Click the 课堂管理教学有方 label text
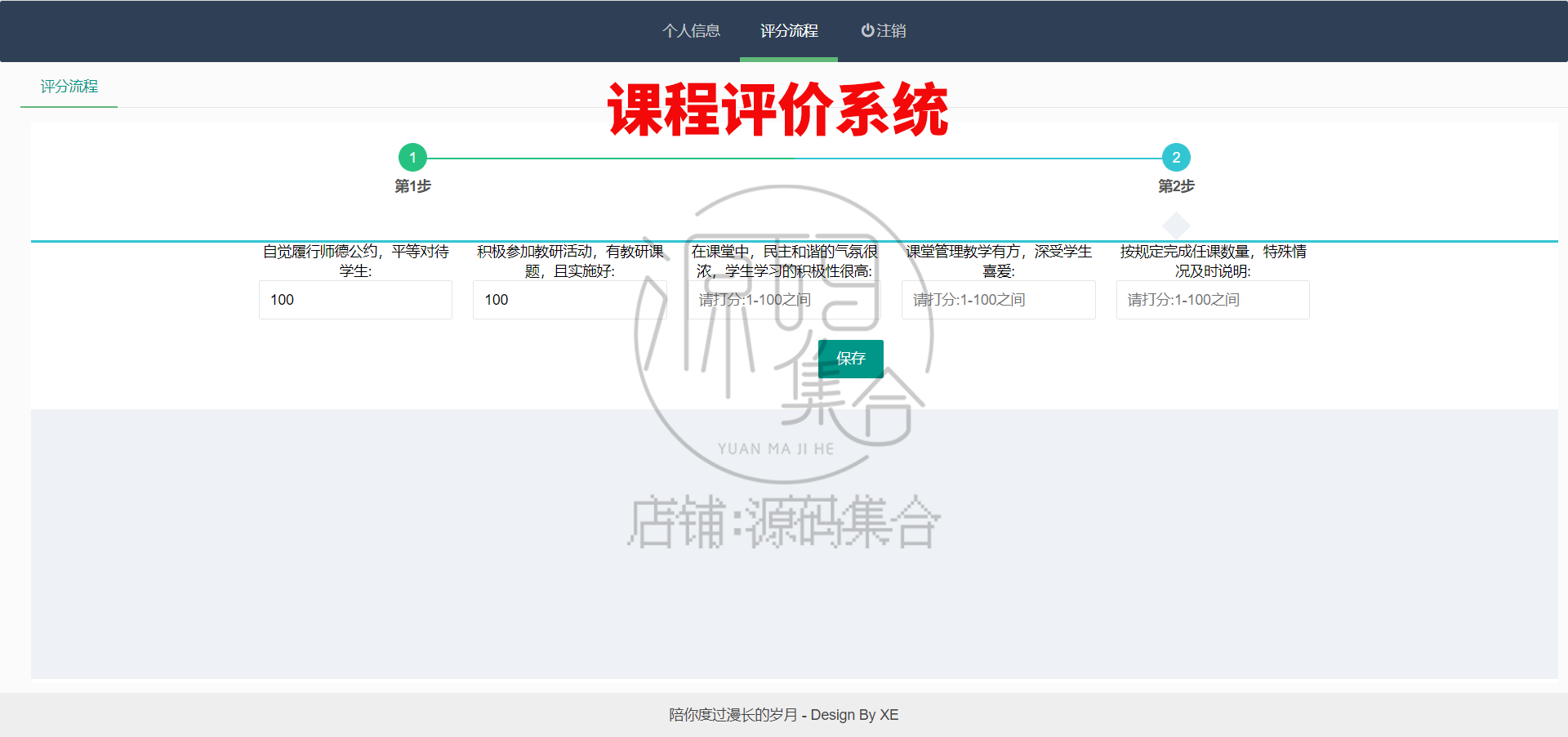This screenshot has height=737, width=1568. (999, 261)
